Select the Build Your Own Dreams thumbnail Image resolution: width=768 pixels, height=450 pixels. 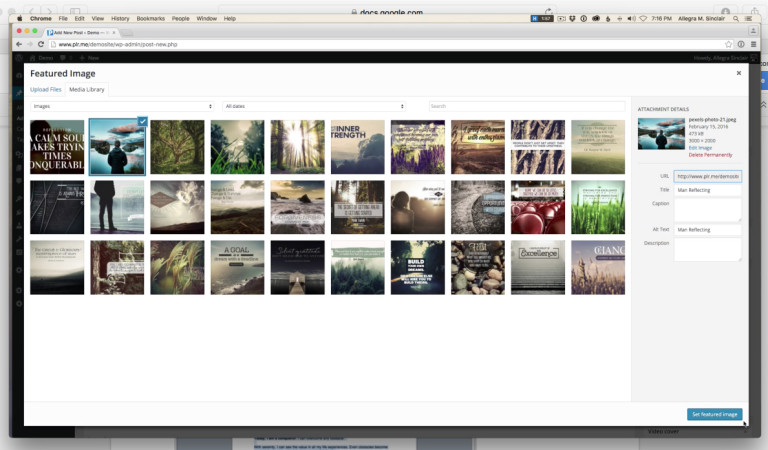(418, 267)
